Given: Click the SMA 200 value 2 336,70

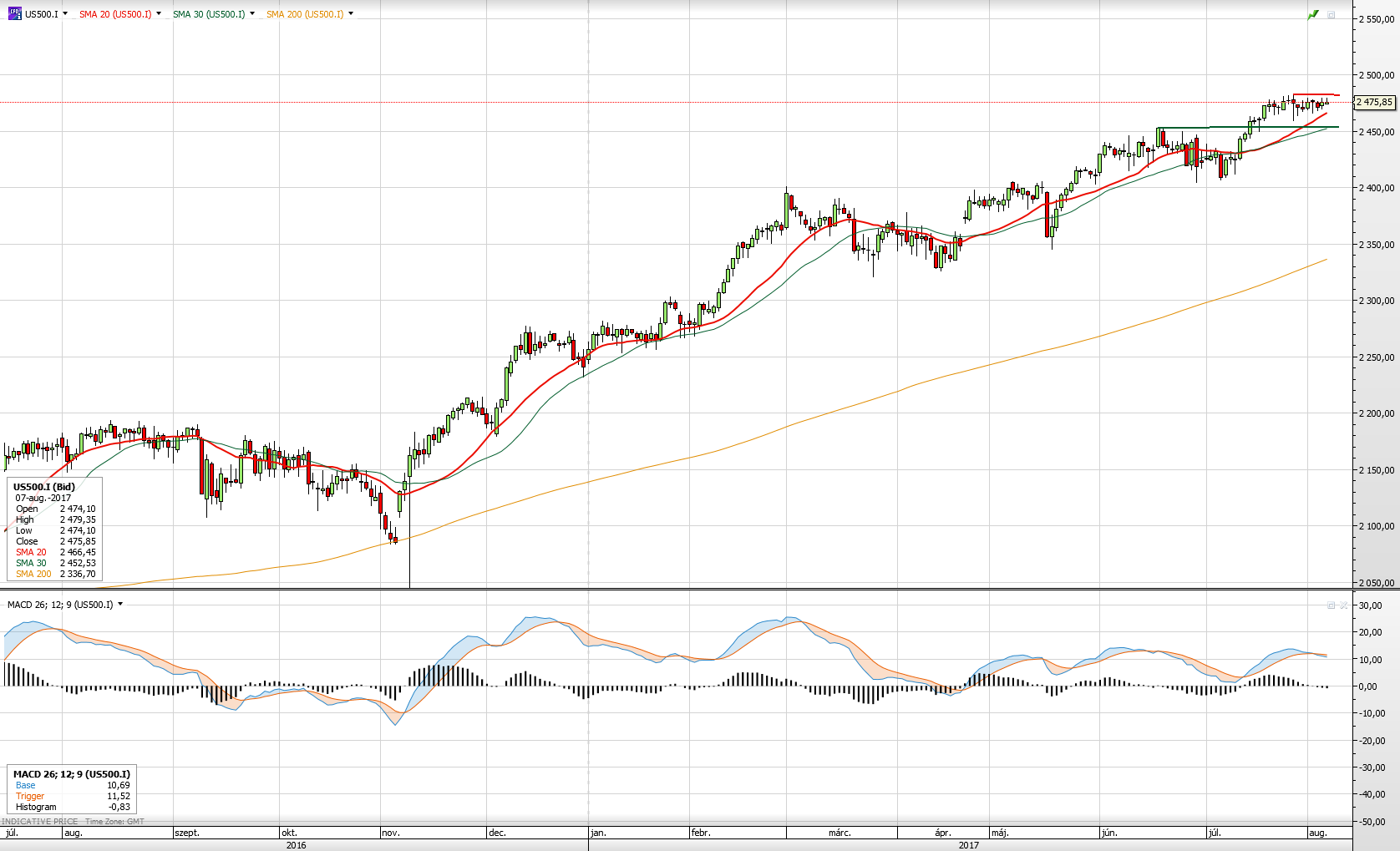Looking at the screenshot, I should click(x=78, y=574).
